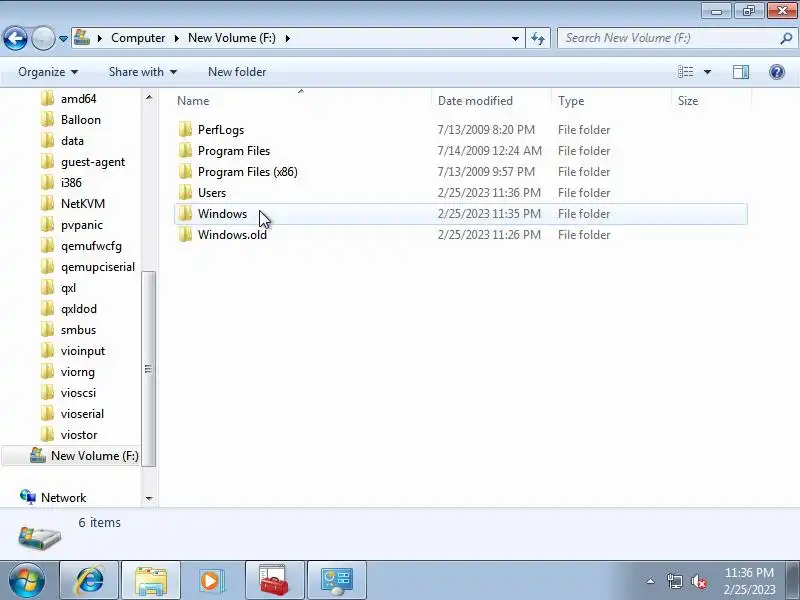Viewport: 800px width, 600px height.
Task: Open the address bar history dropdown
Action: pyautogui.click(x=515, y=39)
